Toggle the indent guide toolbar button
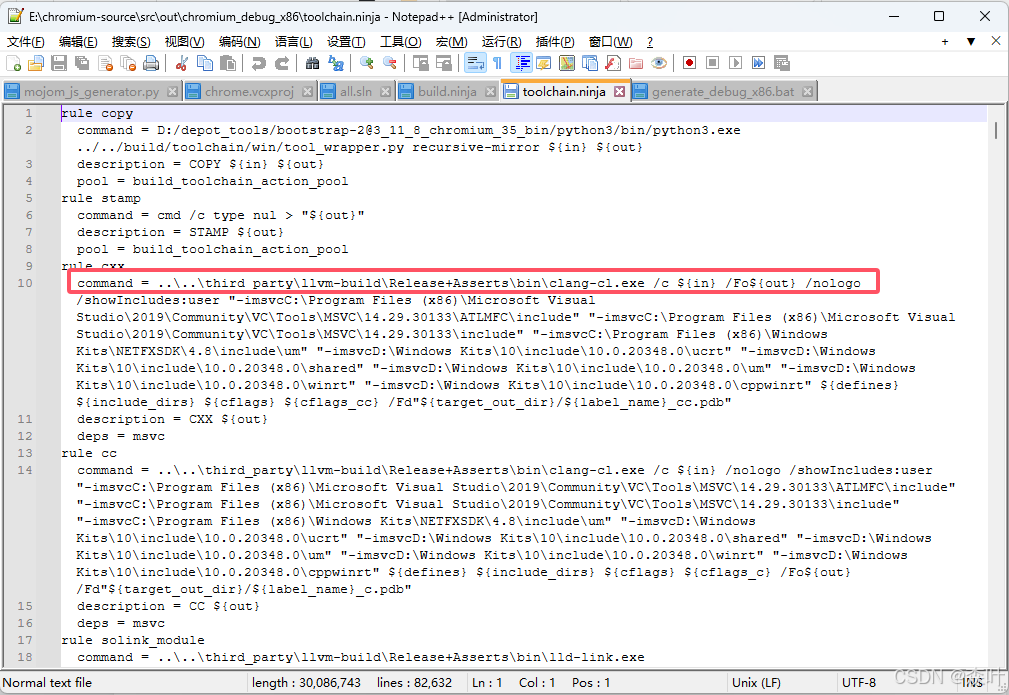 521,63
